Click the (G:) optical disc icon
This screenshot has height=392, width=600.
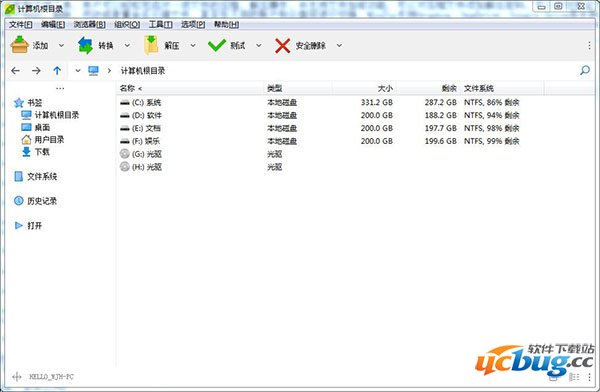(x=125, y=154)
